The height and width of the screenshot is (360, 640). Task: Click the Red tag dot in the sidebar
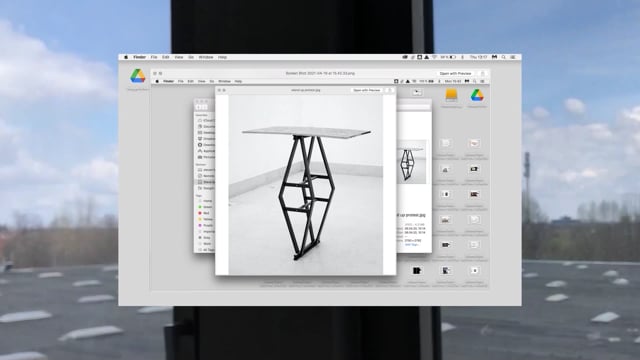pos(200,213)
